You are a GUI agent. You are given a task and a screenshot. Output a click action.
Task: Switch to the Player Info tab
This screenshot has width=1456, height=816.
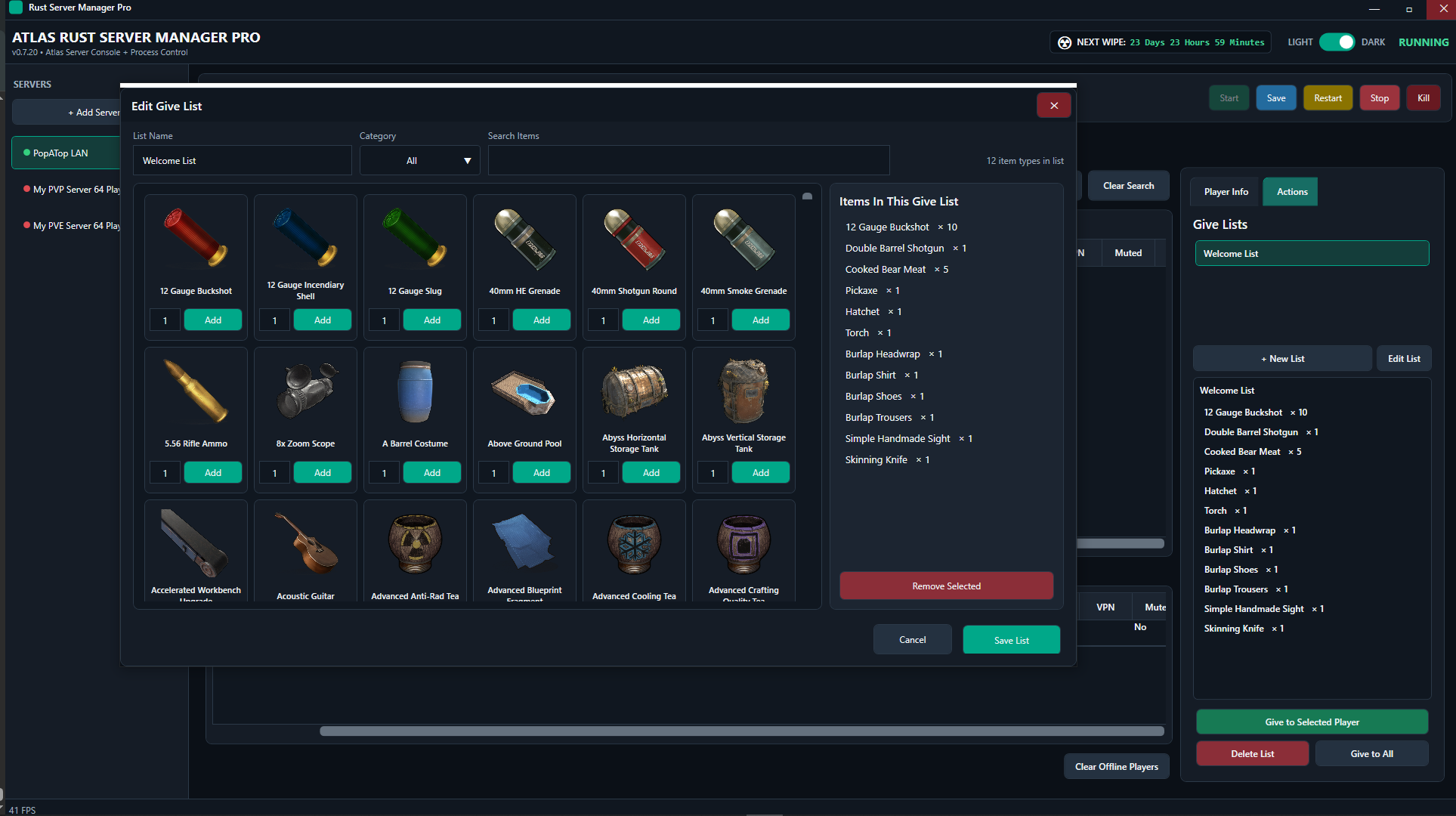click(1226, 192)
